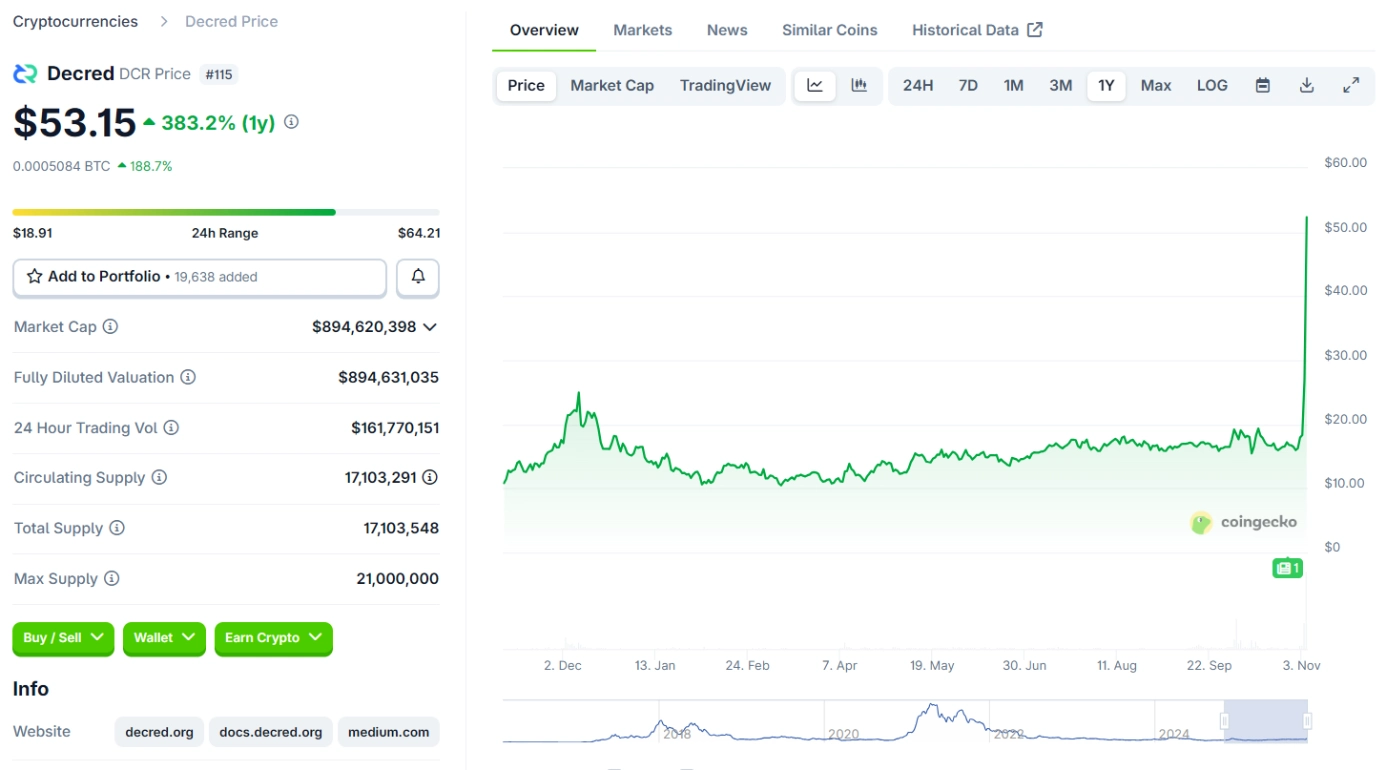
Task: Click Add to Portfolio button
Action: [199, 277]
